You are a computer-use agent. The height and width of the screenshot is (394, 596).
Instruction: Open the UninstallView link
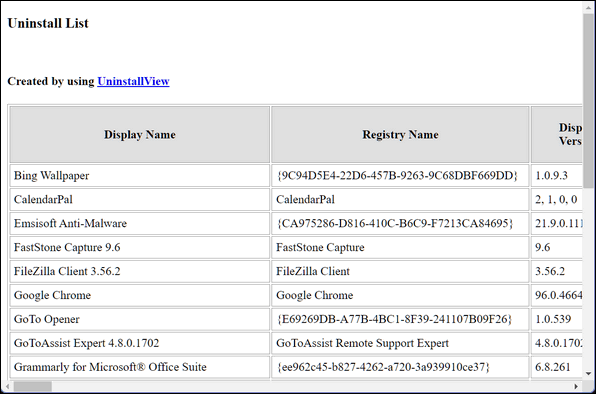pyautogui.click(x=133, y=81)
